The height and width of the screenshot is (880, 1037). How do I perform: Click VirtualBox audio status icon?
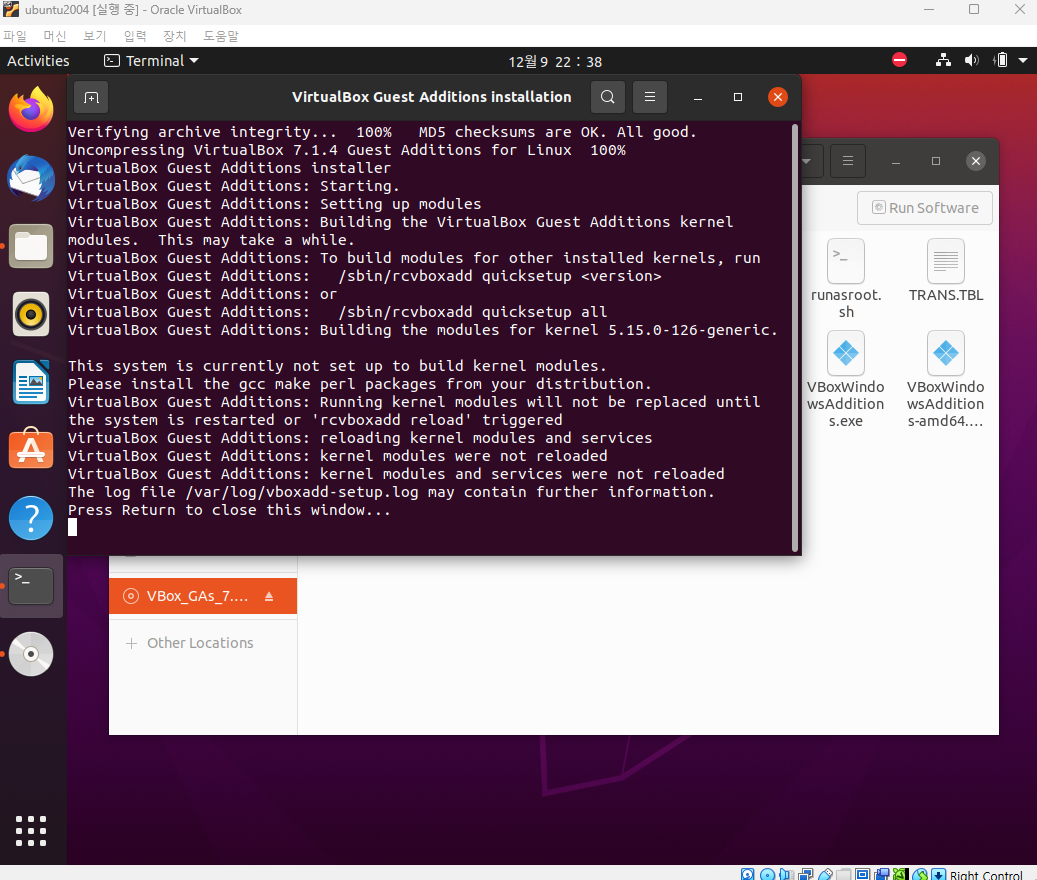(786, 874)
